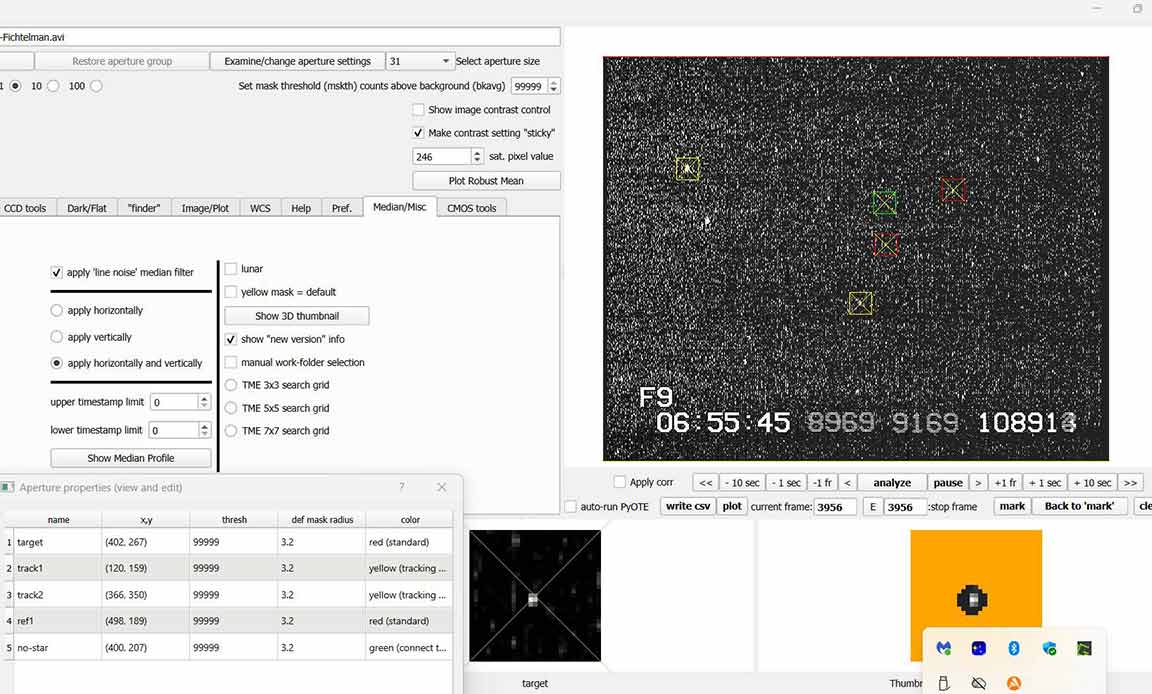Click the sat. pixel value spinner arrows

pos(476,157)
